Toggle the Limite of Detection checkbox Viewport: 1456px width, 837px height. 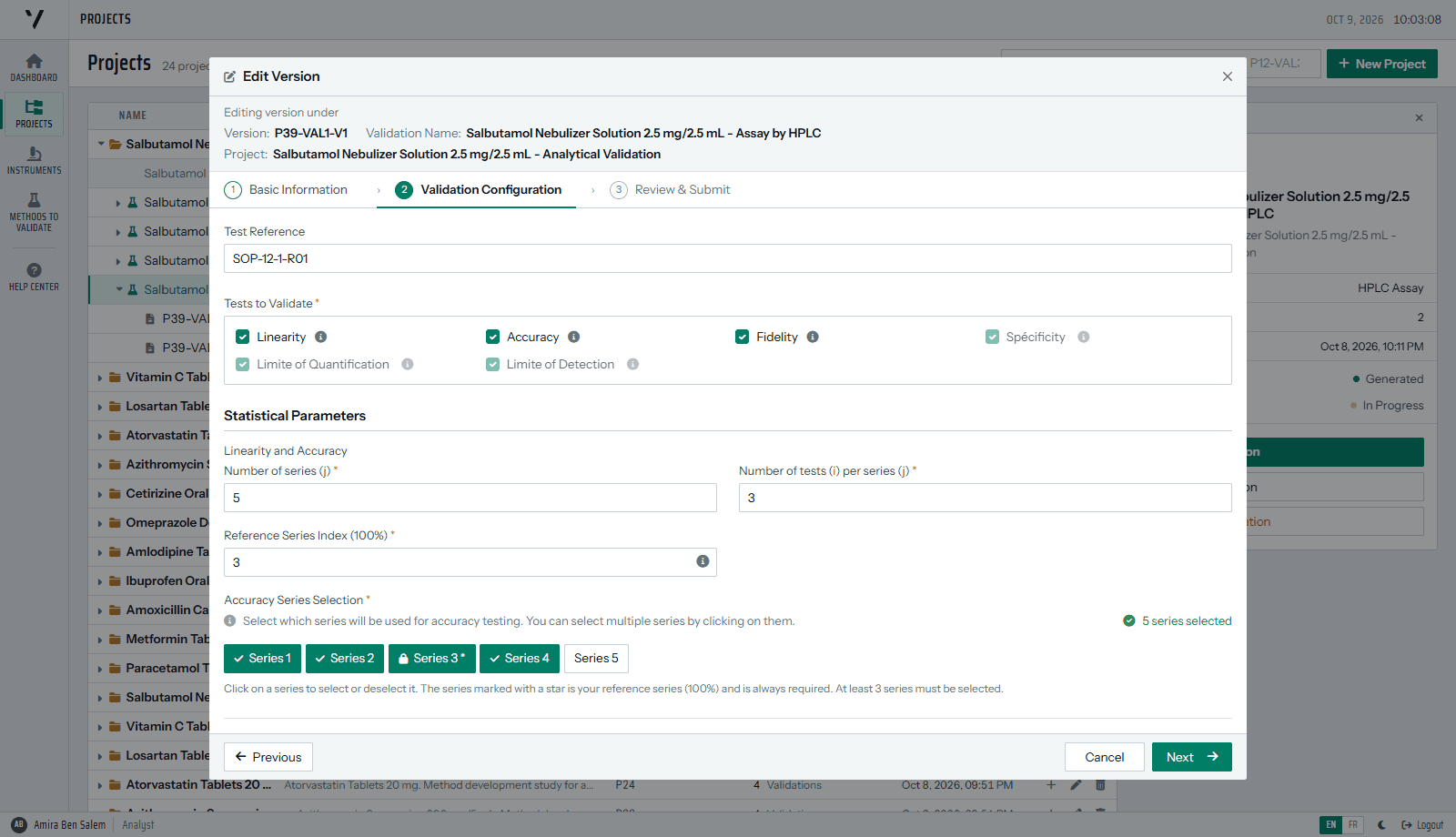click(492, 364)
